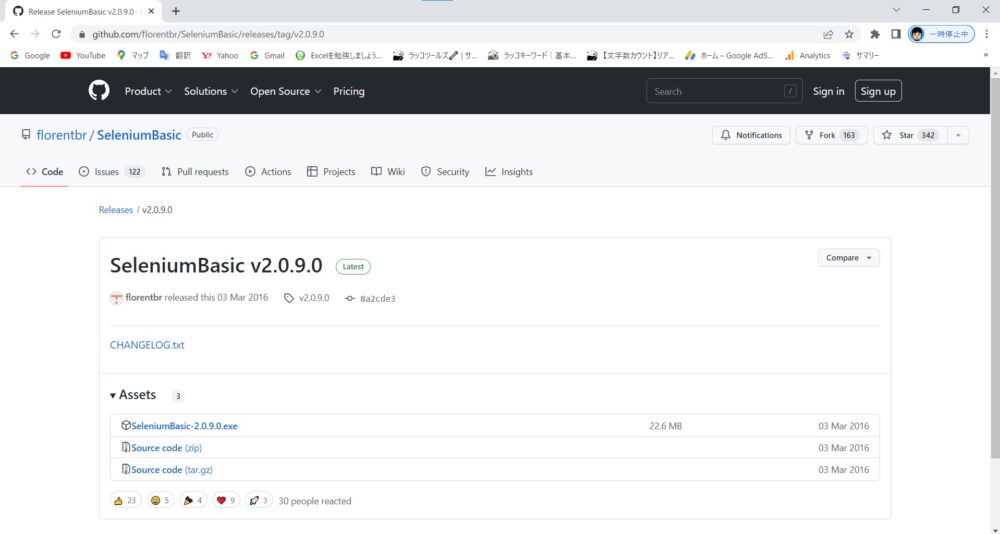Viewport: 1000px width, 534px height.
Task: Open commit 8a2cde3
Action: pyautogui.click(x=370, y=298)
